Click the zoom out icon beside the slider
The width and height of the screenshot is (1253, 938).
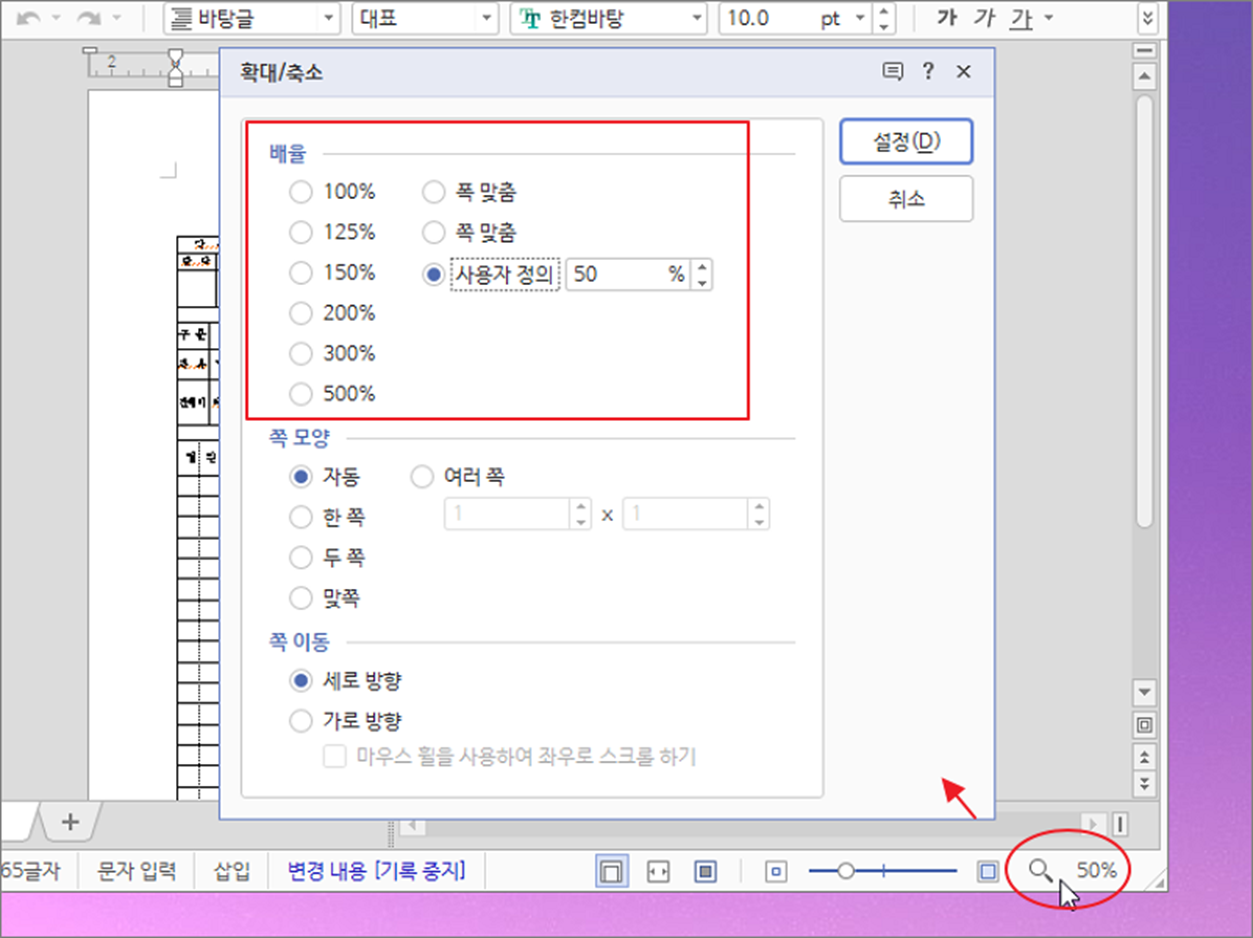777,872
